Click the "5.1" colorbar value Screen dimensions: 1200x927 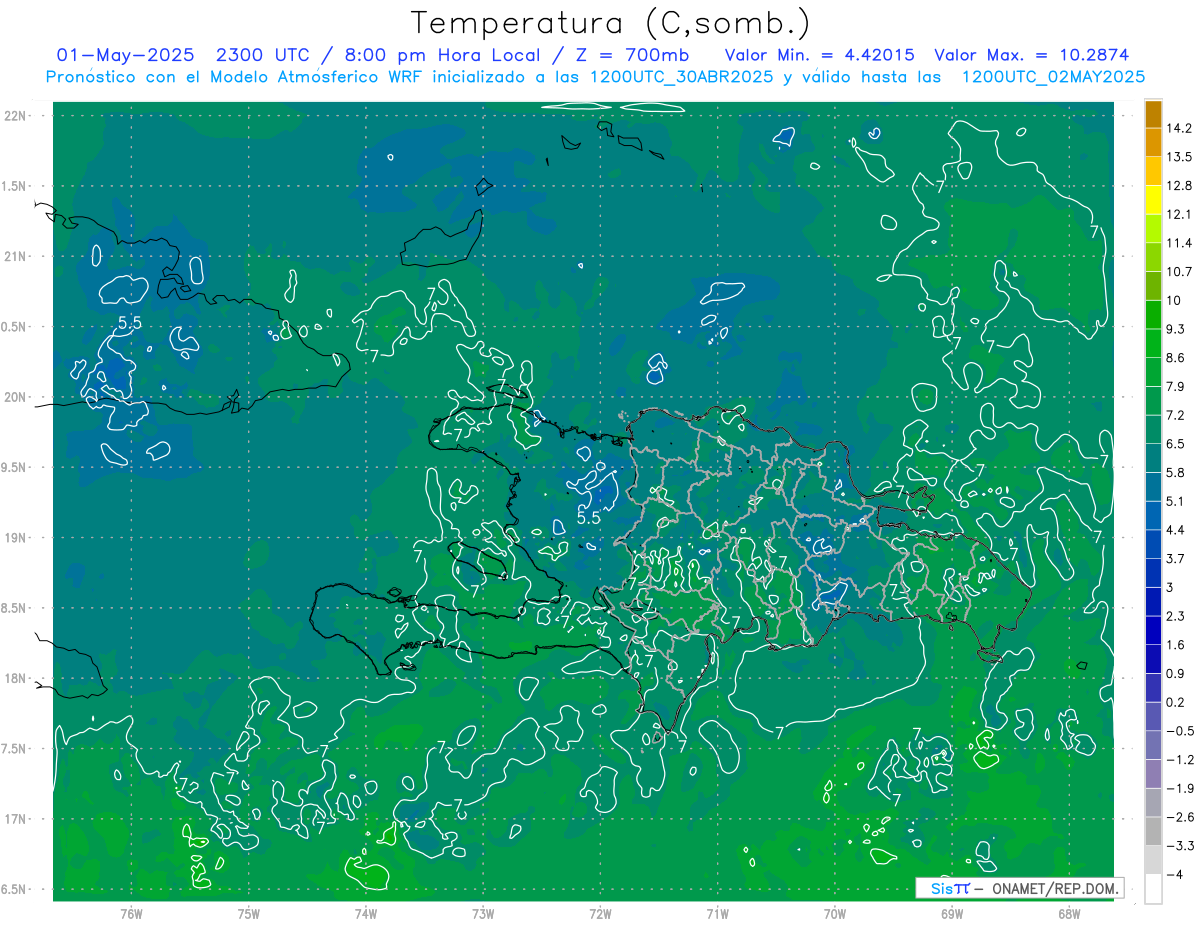point(1176,502)
